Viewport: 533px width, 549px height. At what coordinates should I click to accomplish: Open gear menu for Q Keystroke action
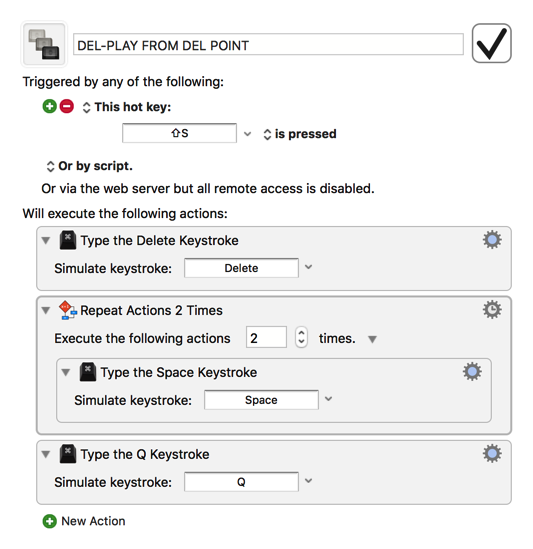tap(492, 453)
